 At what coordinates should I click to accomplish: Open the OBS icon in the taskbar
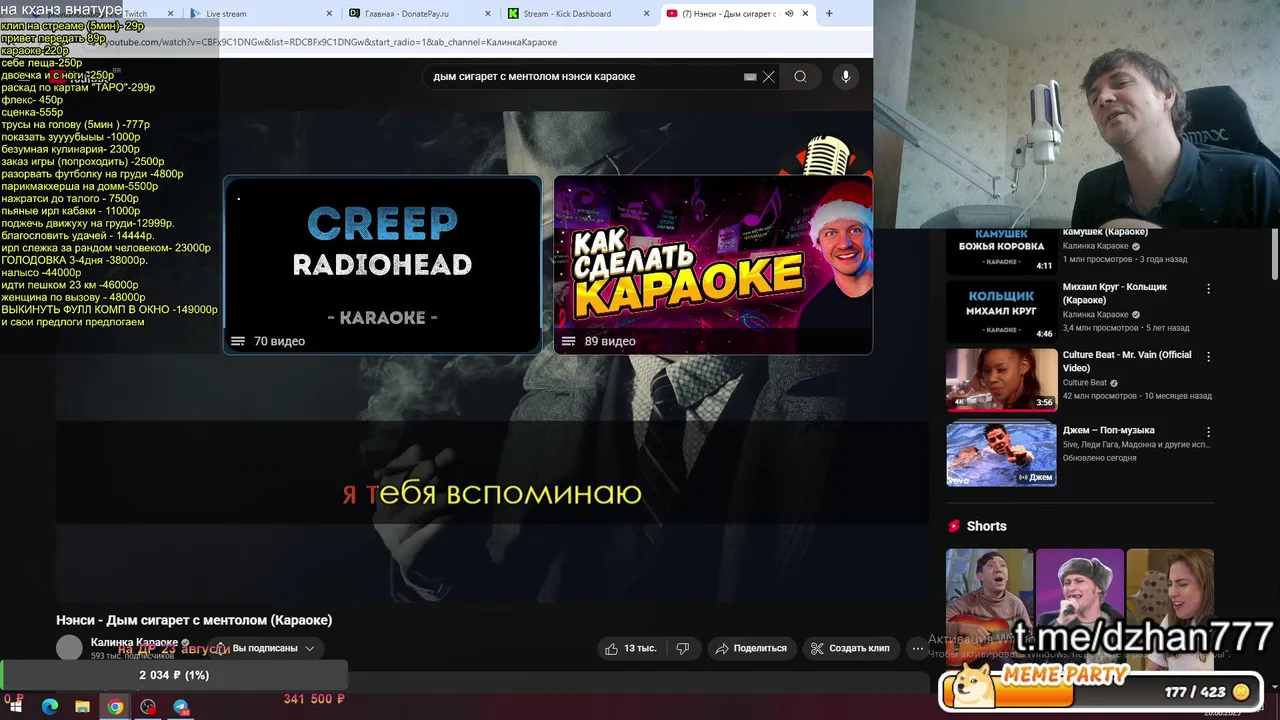(149, 707)
